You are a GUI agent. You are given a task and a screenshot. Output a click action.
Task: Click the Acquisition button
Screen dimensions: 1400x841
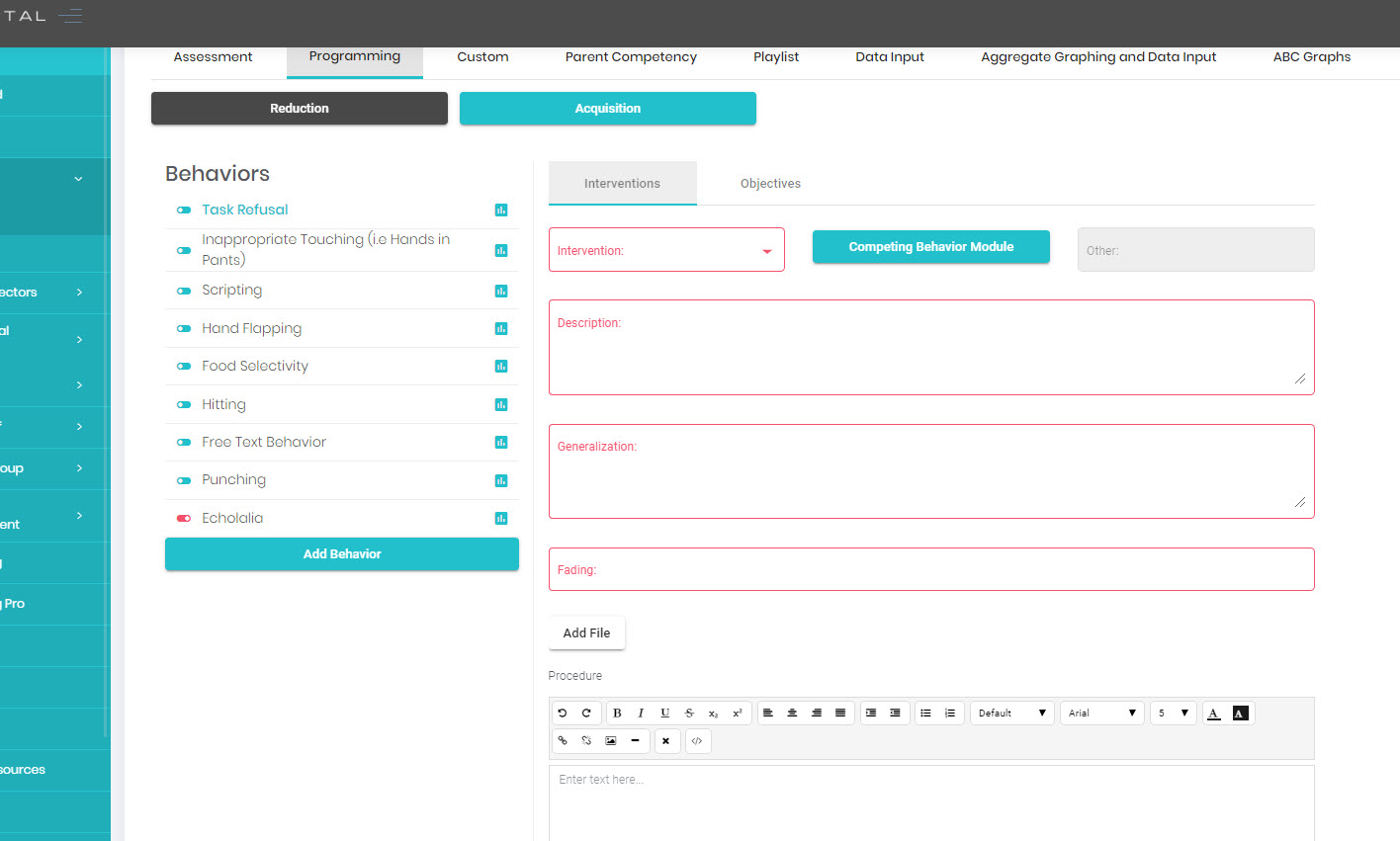click(x=608, y=109)
